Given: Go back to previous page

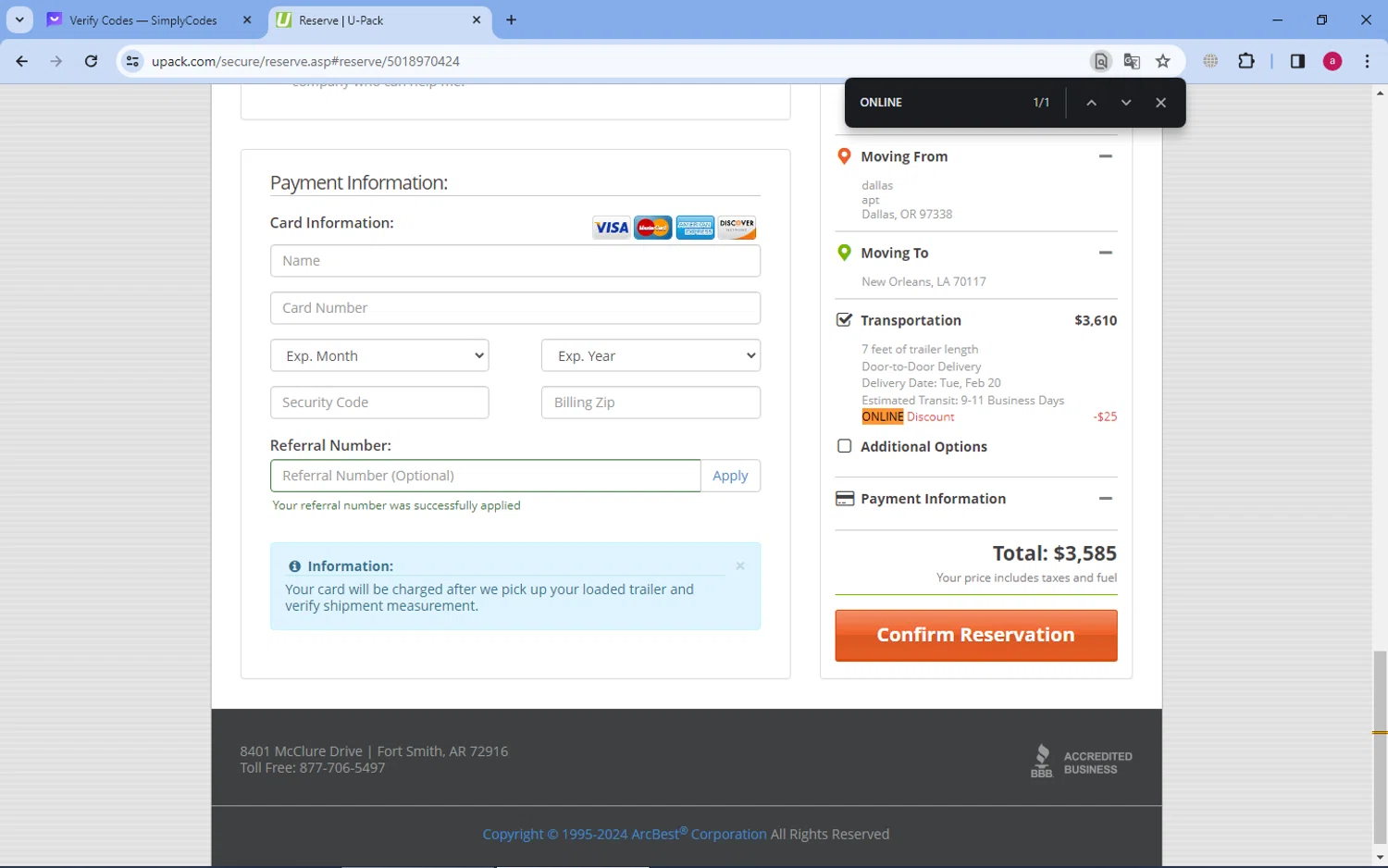Looking at the screenshot, I should 22,61.
